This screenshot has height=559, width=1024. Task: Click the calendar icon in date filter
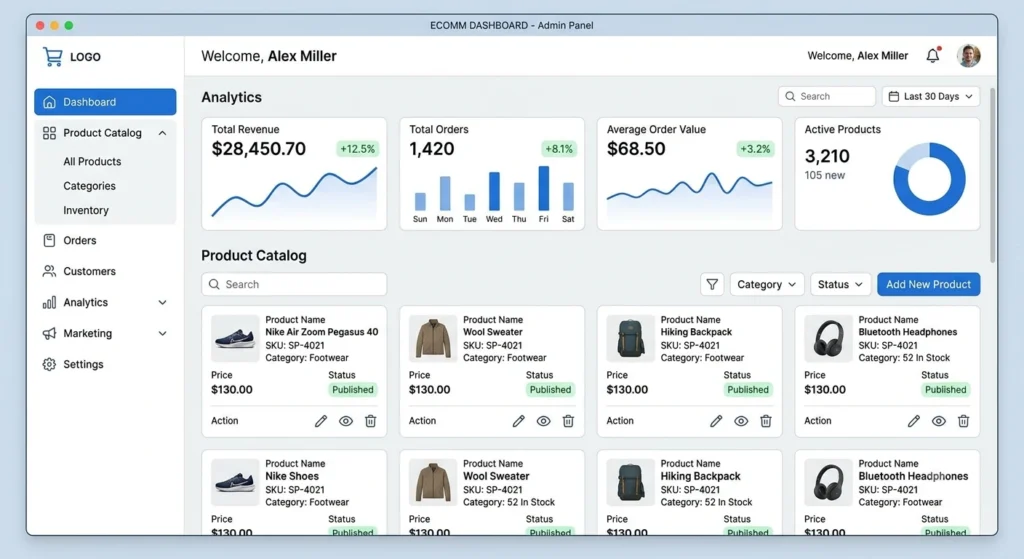(x=894, y=96)
